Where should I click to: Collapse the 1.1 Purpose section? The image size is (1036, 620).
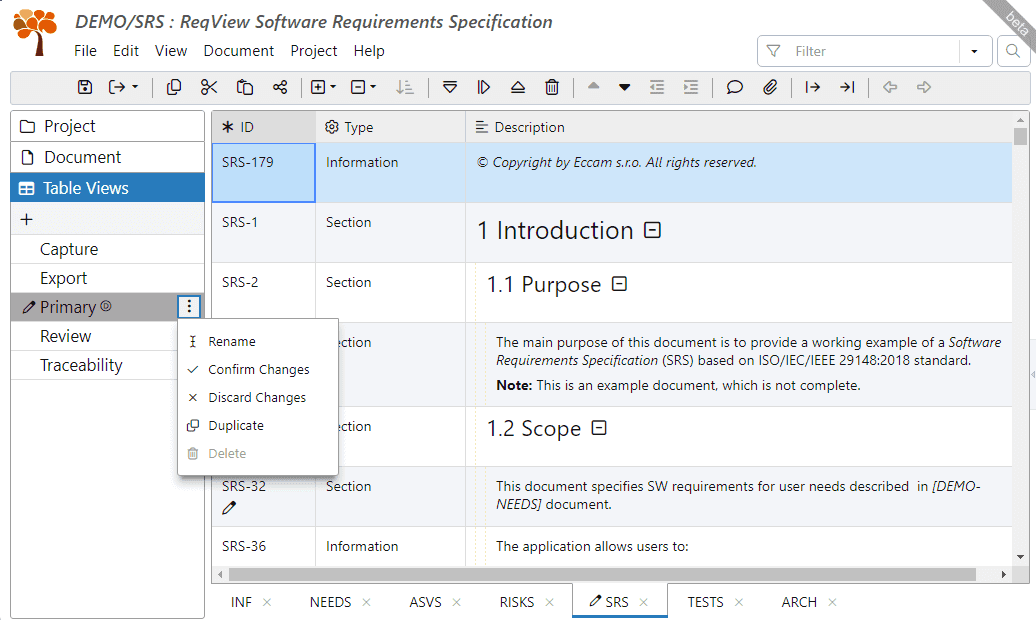pos(619,284)
